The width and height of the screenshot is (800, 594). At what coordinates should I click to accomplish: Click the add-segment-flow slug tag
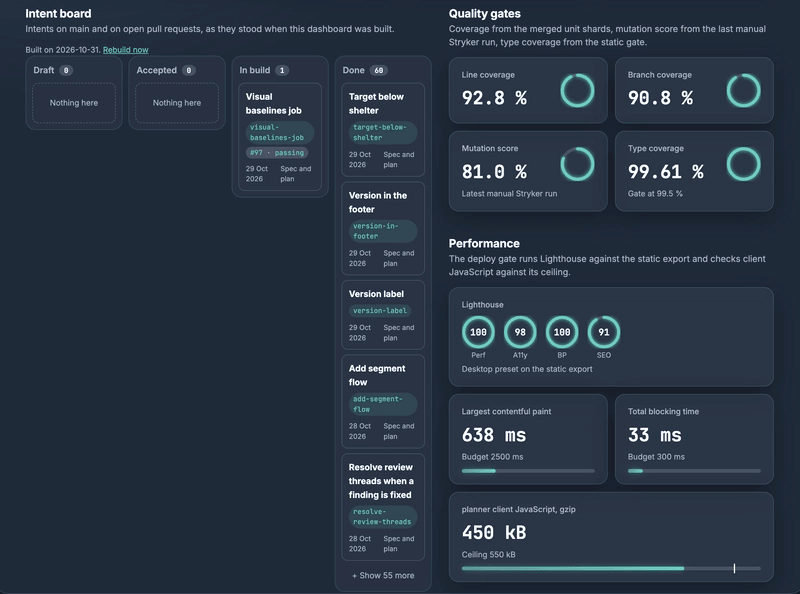coord(383,404)
